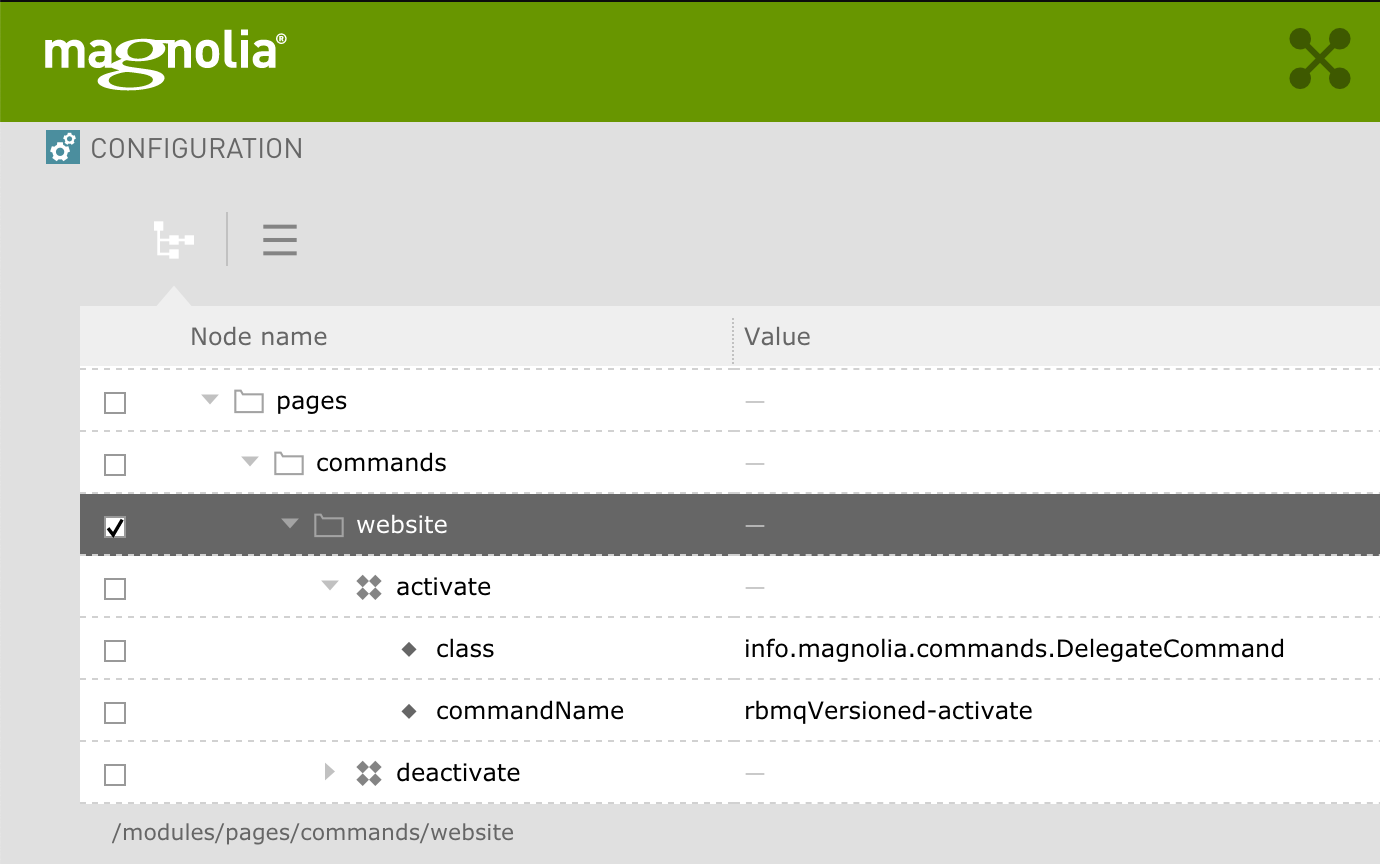Check the activate row checkbox
Image resolution: width=1380 pixels, height=864 pixels.
[115, 589]
